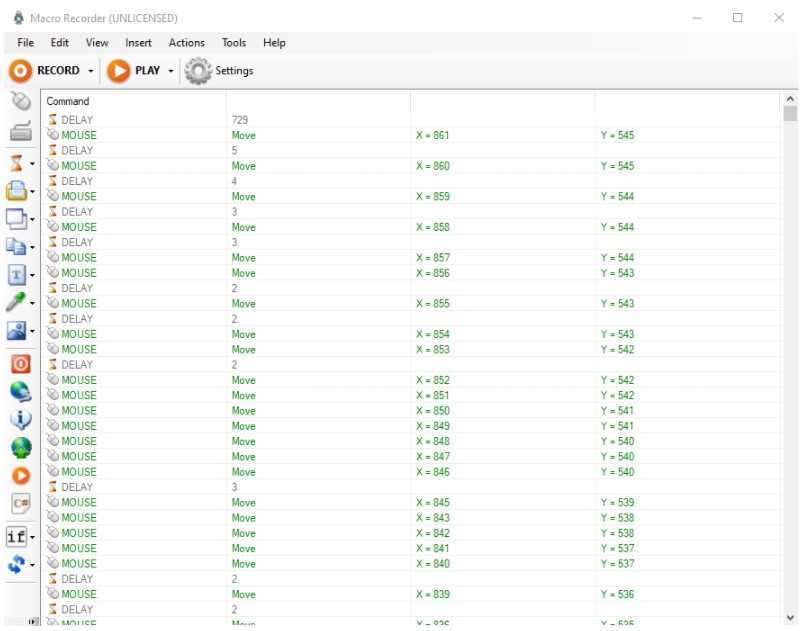Click the keyboard action icon in sidebar

tap(20, 131)
